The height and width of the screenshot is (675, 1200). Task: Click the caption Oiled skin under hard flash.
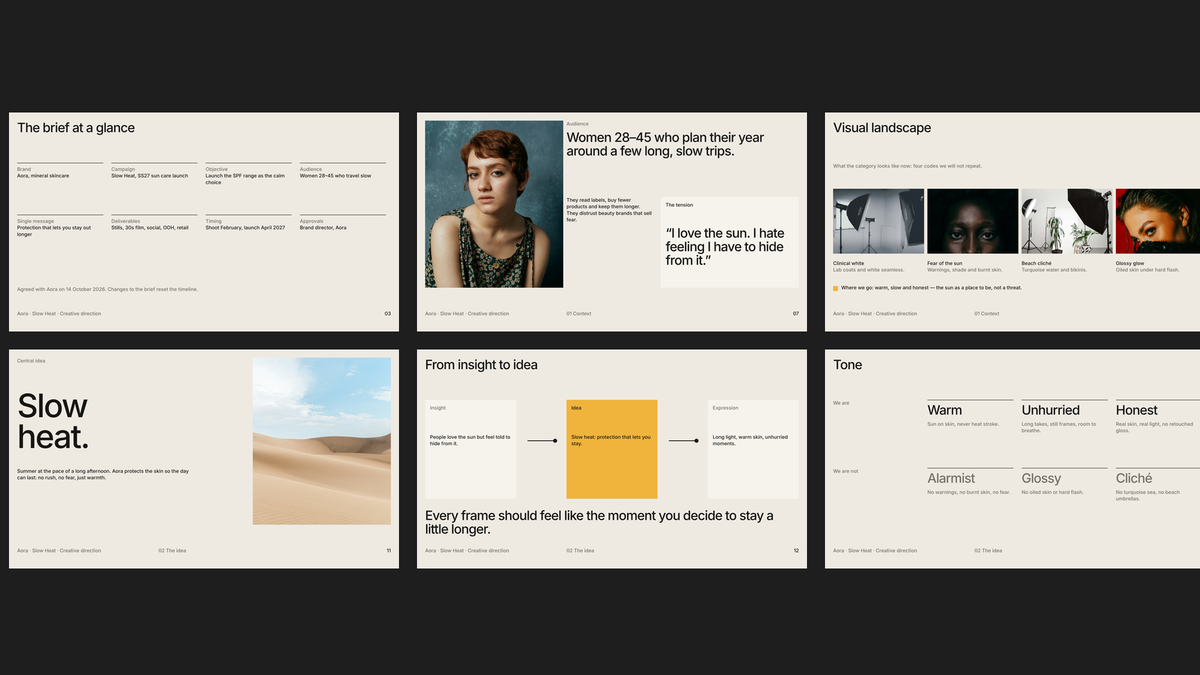(1148, 270)
